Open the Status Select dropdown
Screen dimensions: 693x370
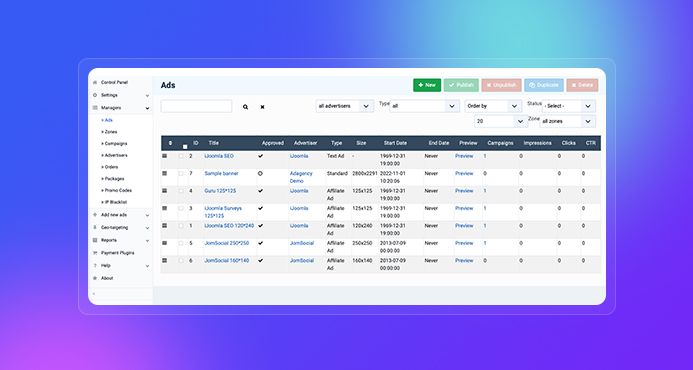coord(569,106)
